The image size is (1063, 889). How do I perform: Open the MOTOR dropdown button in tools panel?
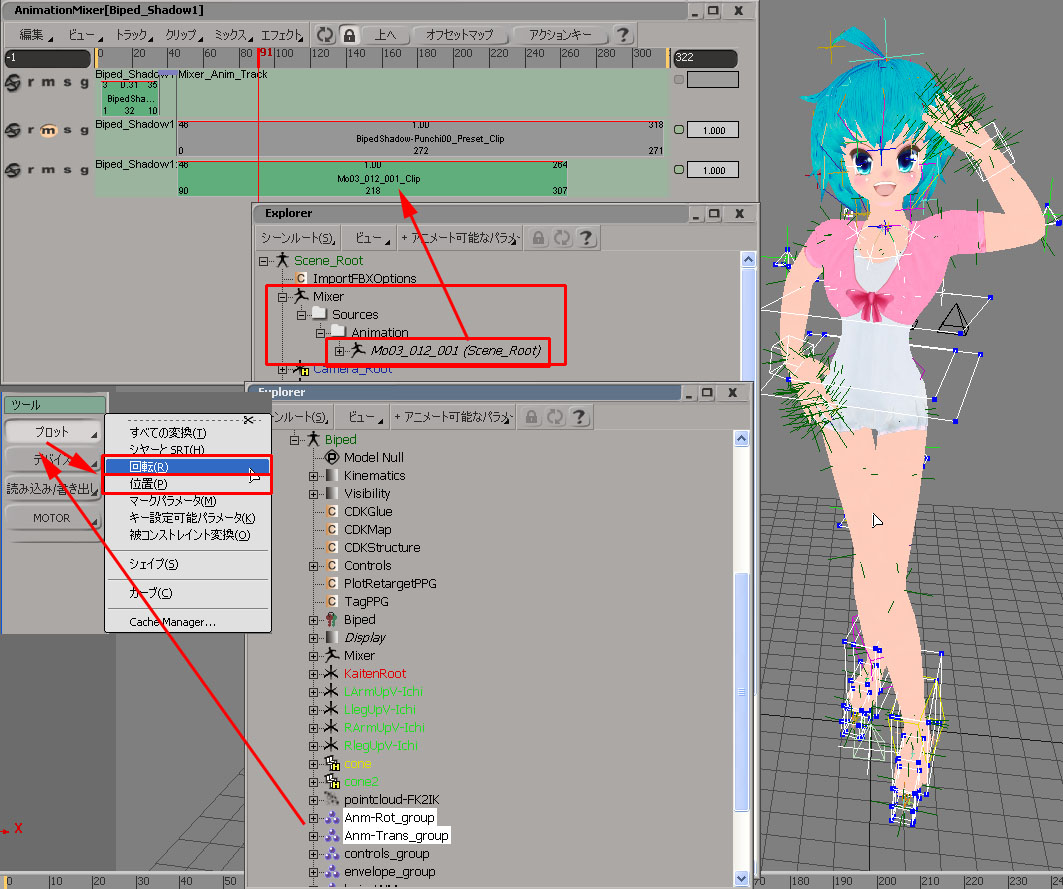[53, 519]
